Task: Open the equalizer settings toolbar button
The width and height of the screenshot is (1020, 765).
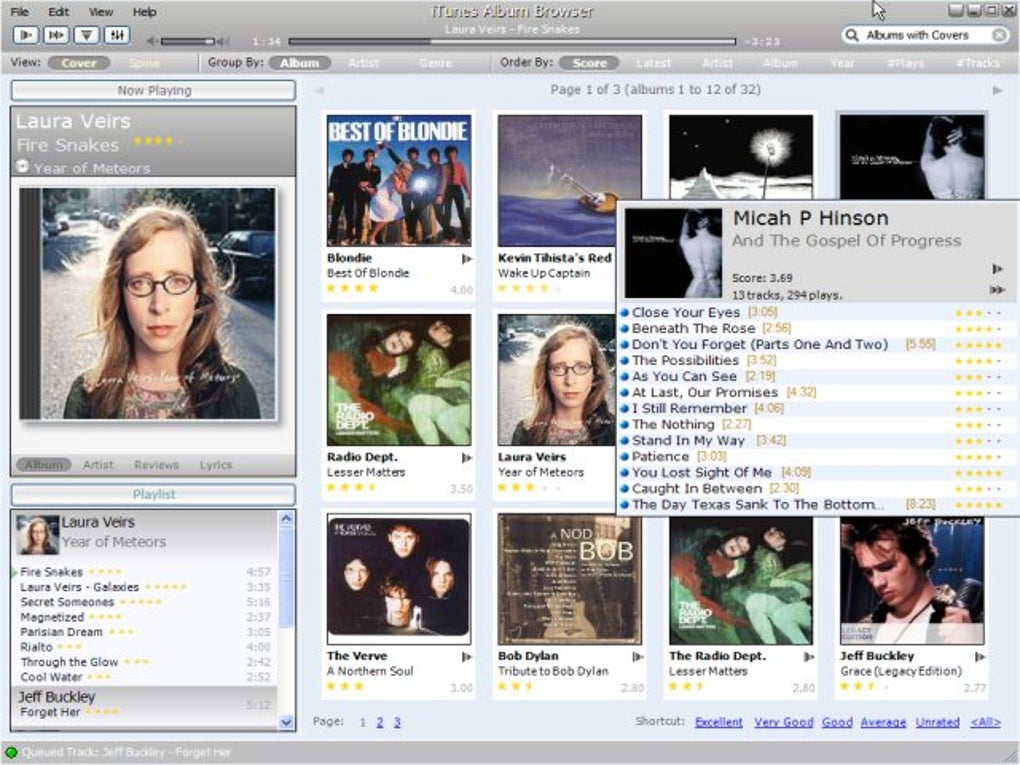Action: (117, 34)
